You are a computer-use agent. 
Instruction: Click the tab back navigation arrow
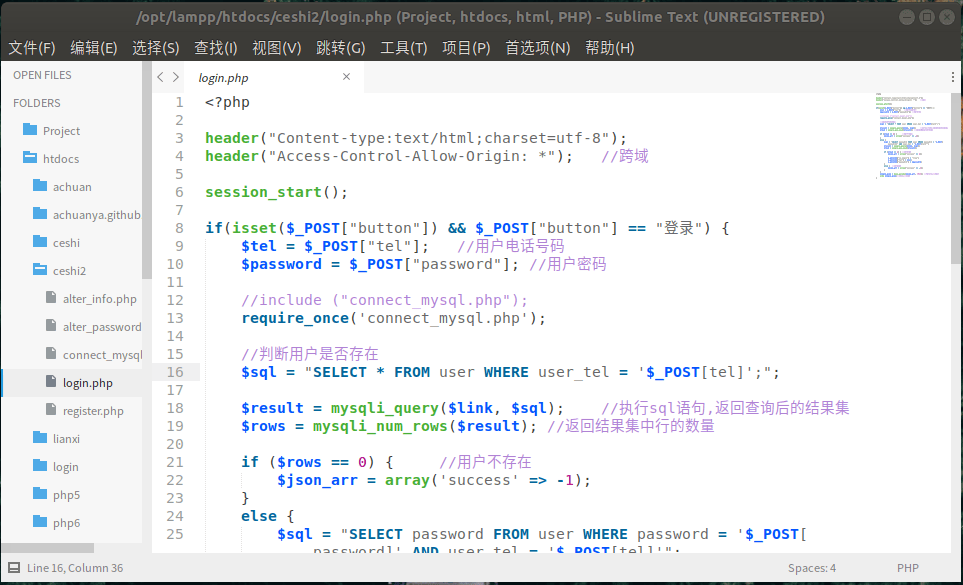coord(160,77)
